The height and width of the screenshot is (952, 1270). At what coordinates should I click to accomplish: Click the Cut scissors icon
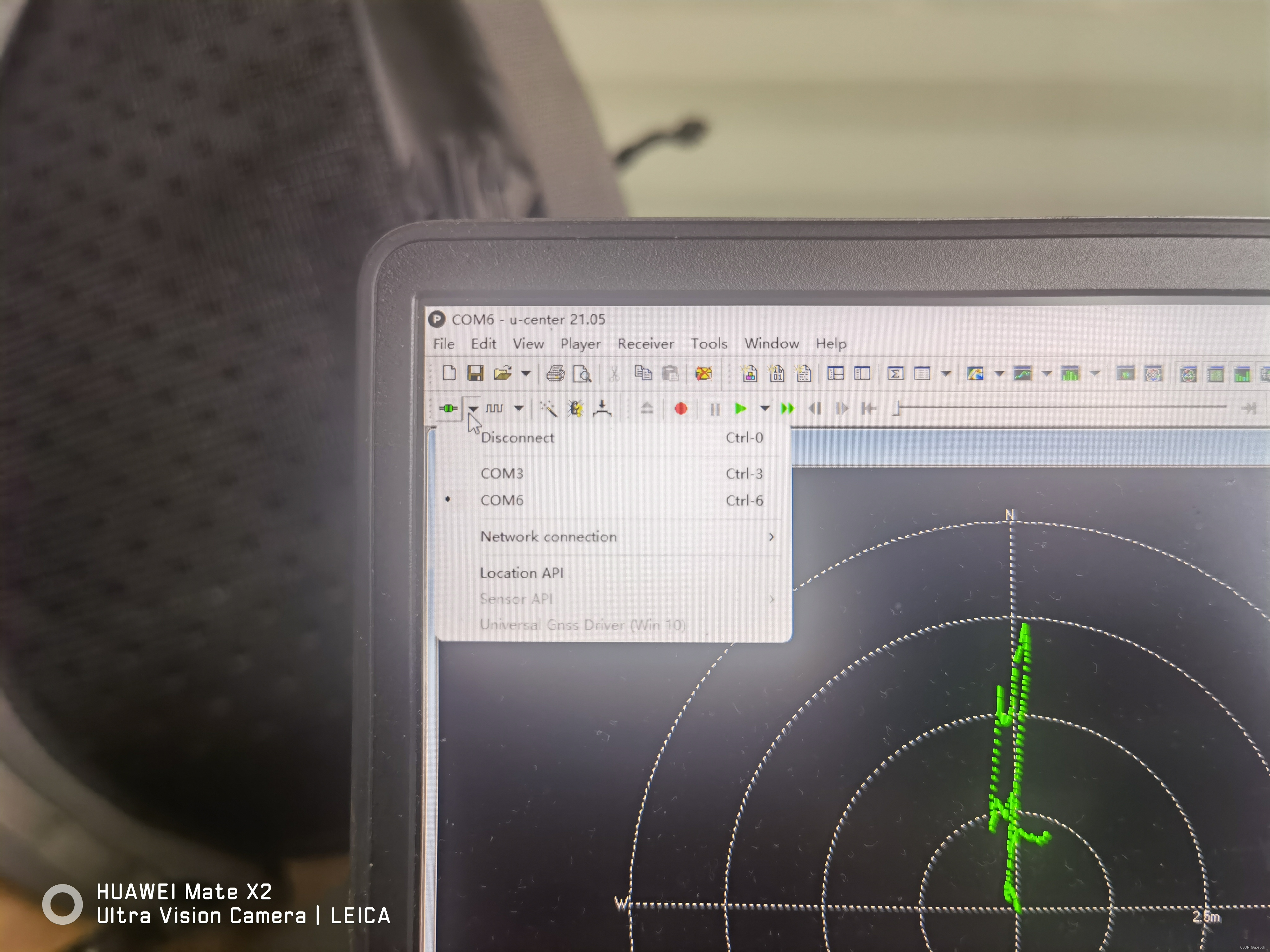tap(614, 374)
